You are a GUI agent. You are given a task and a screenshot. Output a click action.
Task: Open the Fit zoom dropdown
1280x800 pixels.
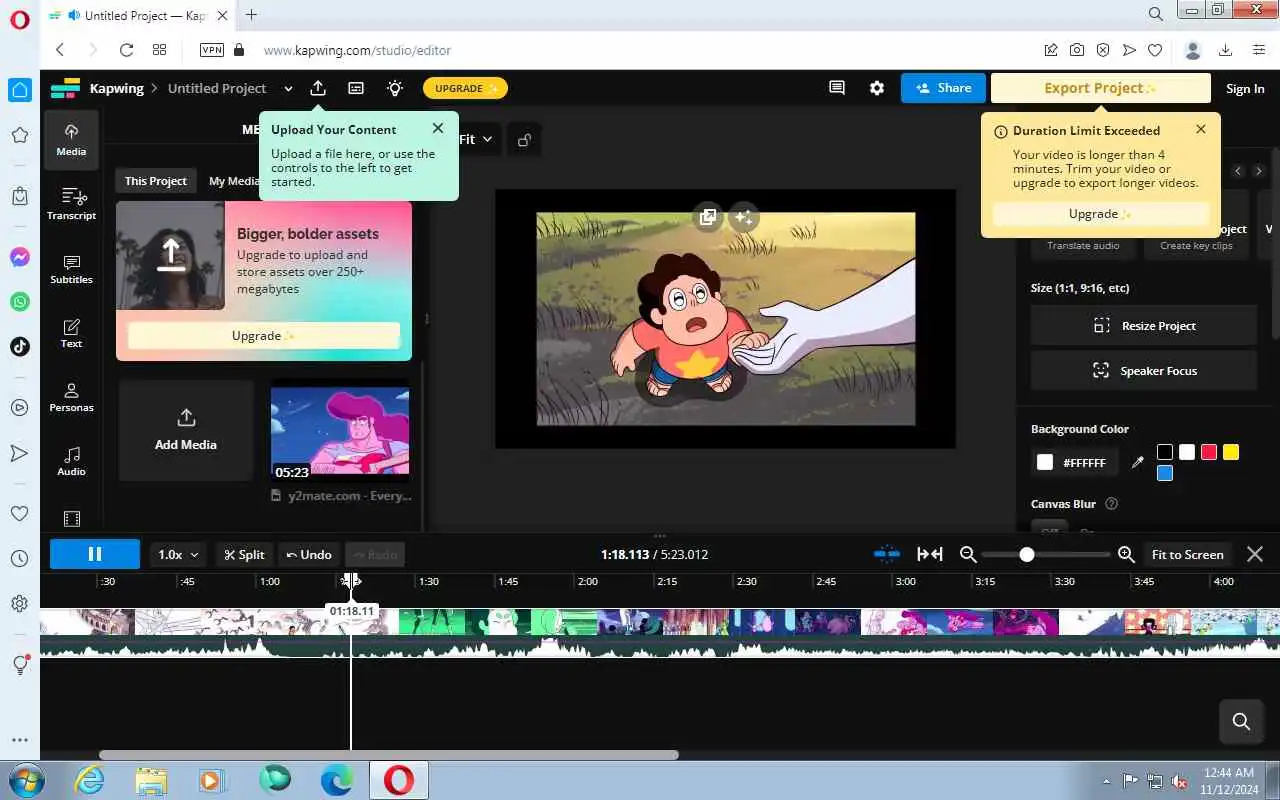point(476,140)
